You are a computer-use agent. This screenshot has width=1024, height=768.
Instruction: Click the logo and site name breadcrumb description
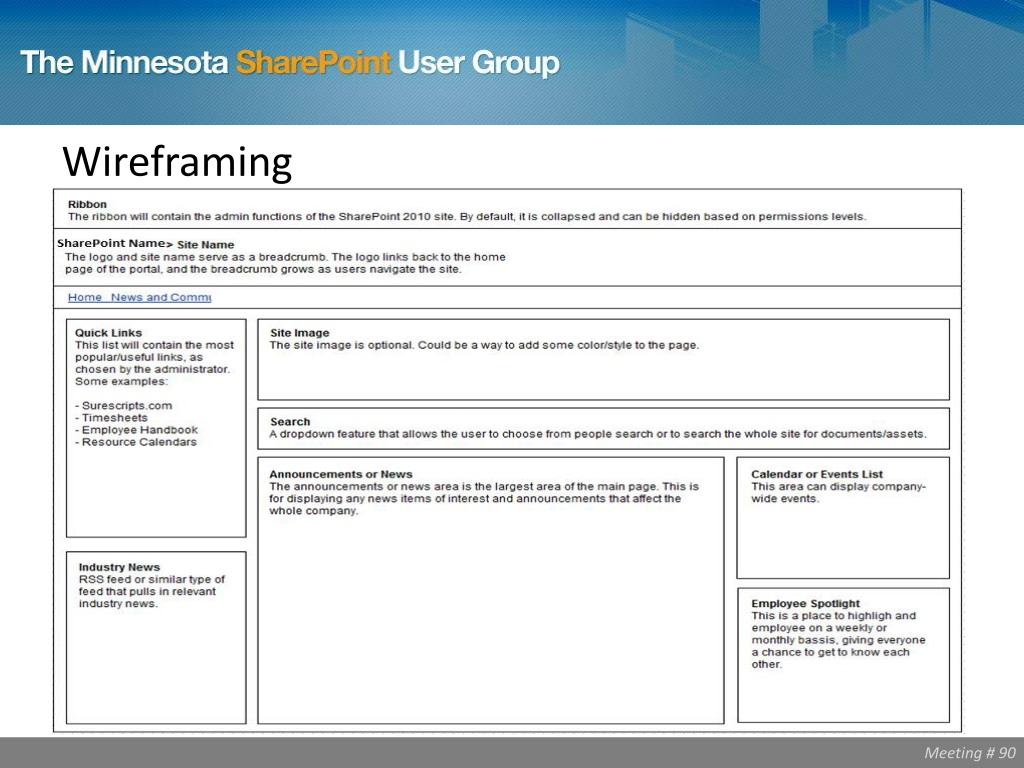[285, 263]
